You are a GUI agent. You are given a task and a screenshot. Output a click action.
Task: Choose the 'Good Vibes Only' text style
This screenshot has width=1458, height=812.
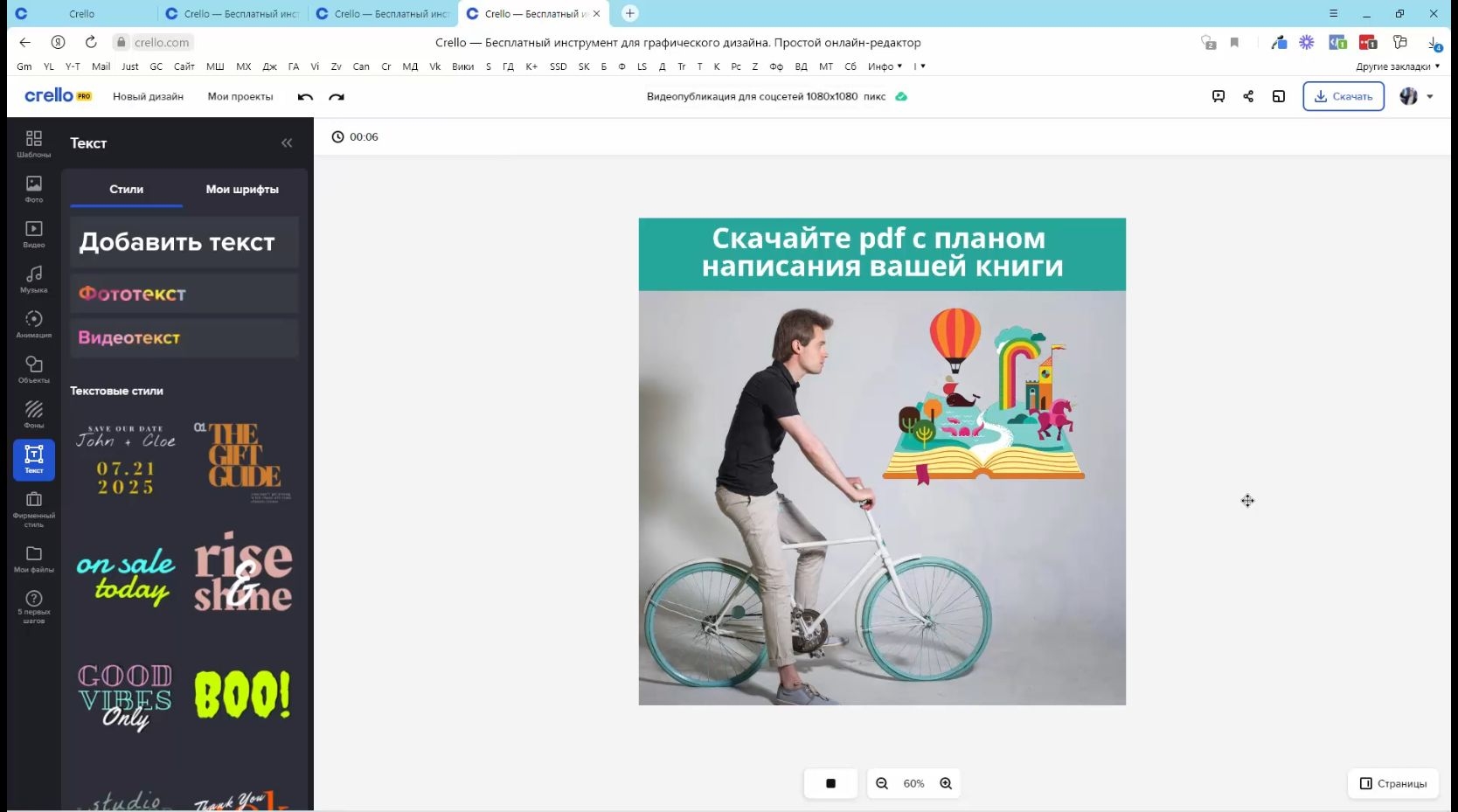click(126, 697)
